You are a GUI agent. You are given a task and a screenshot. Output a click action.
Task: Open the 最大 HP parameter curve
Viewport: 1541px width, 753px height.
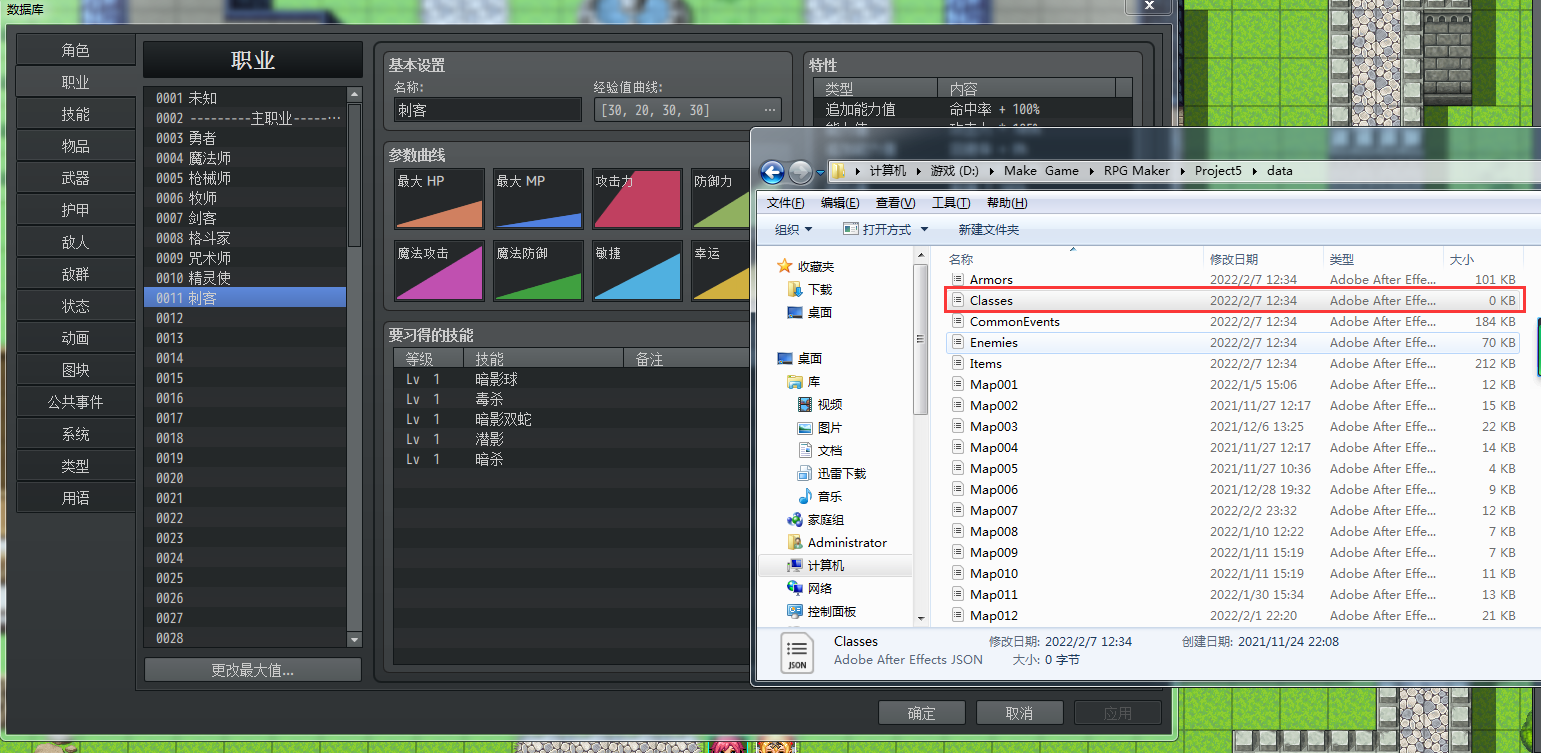[x=439, y=199]
